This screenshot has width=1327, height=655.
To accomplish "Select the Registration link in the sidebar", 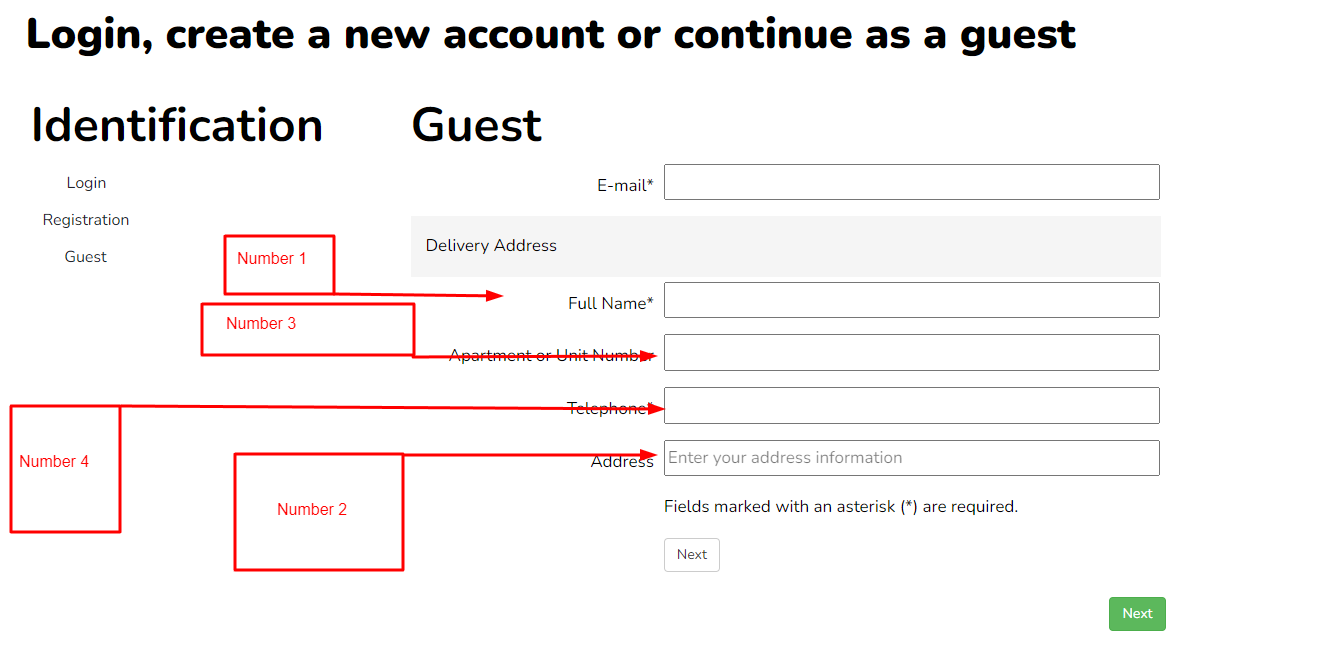I will tap(86, 220).
